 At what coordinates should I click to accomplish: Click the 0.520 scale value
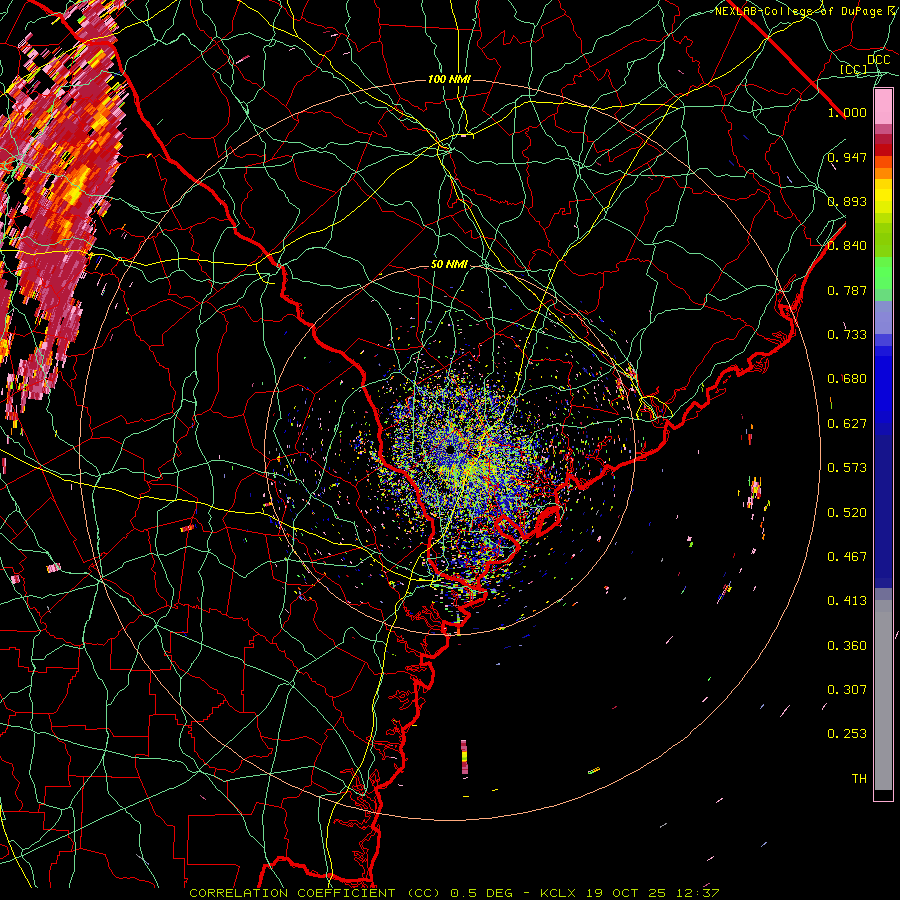(x=847, y=513)
